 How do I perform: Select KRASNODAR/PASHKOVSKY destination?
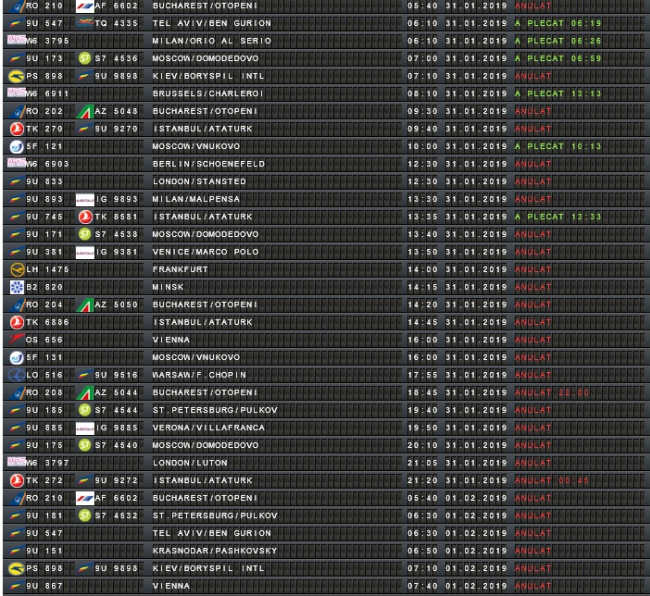pos(215,551)
